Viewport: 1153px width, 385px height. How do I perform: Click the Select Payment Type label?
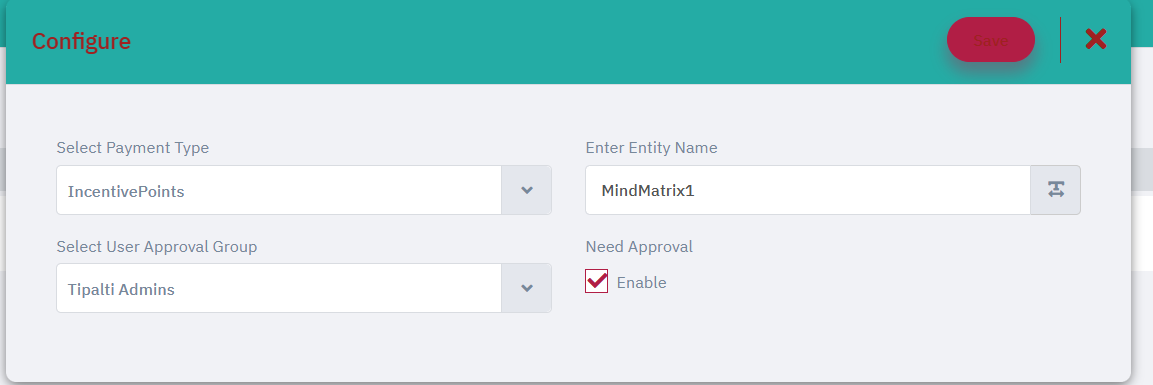[x=132, y=148]
